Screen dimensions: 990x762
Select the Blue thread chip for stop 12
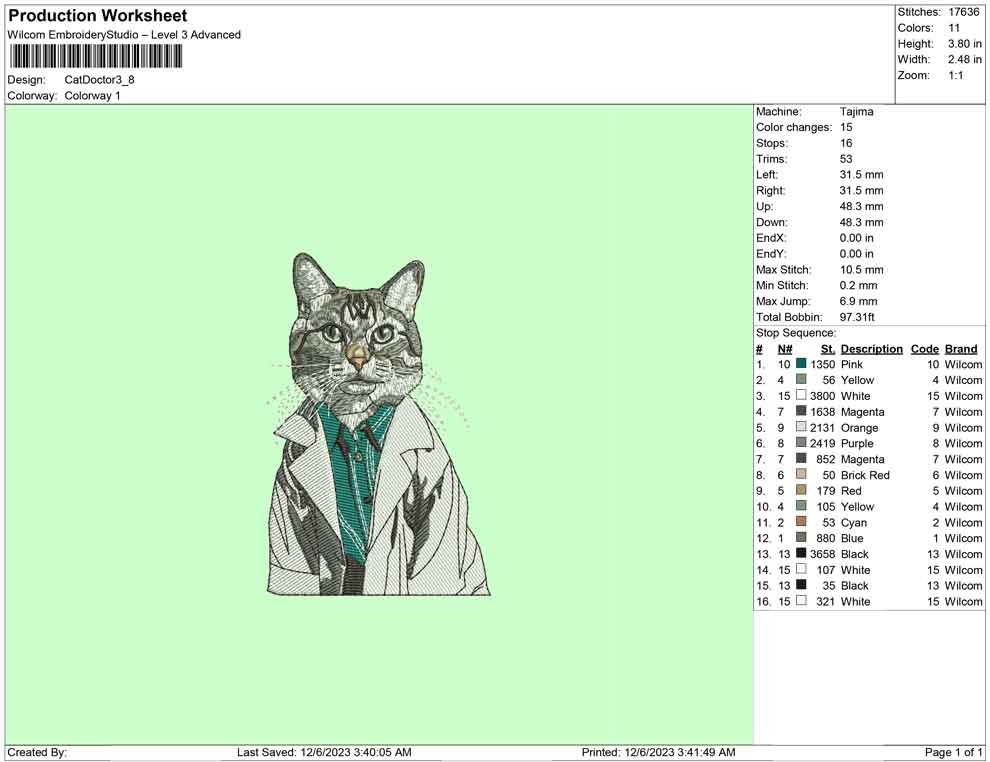800,538
